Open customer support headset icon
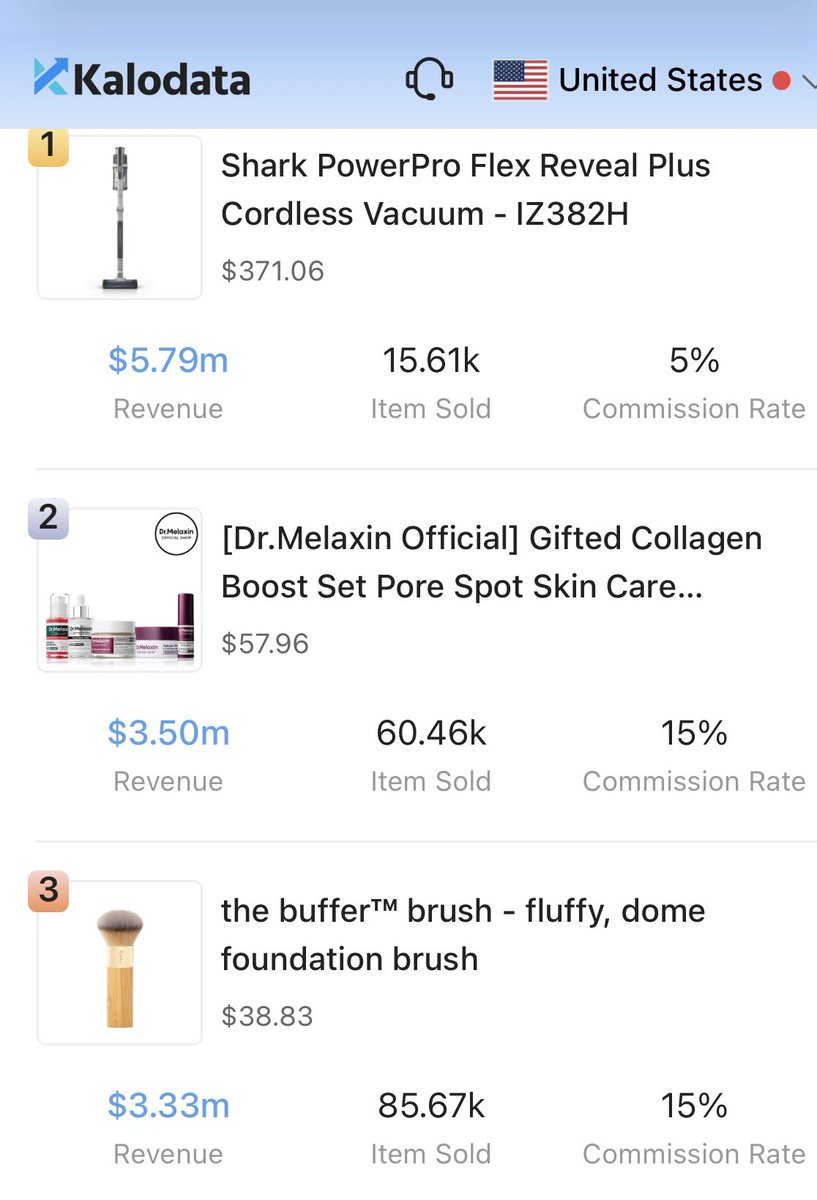 (x=429, y=79)
